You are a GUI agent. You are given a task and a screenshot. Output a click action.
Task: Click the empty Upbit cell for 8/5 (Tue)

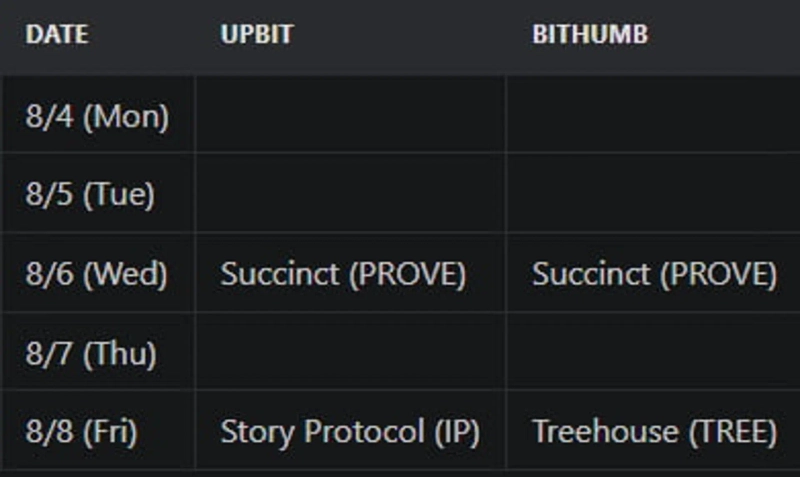[350, 194]
